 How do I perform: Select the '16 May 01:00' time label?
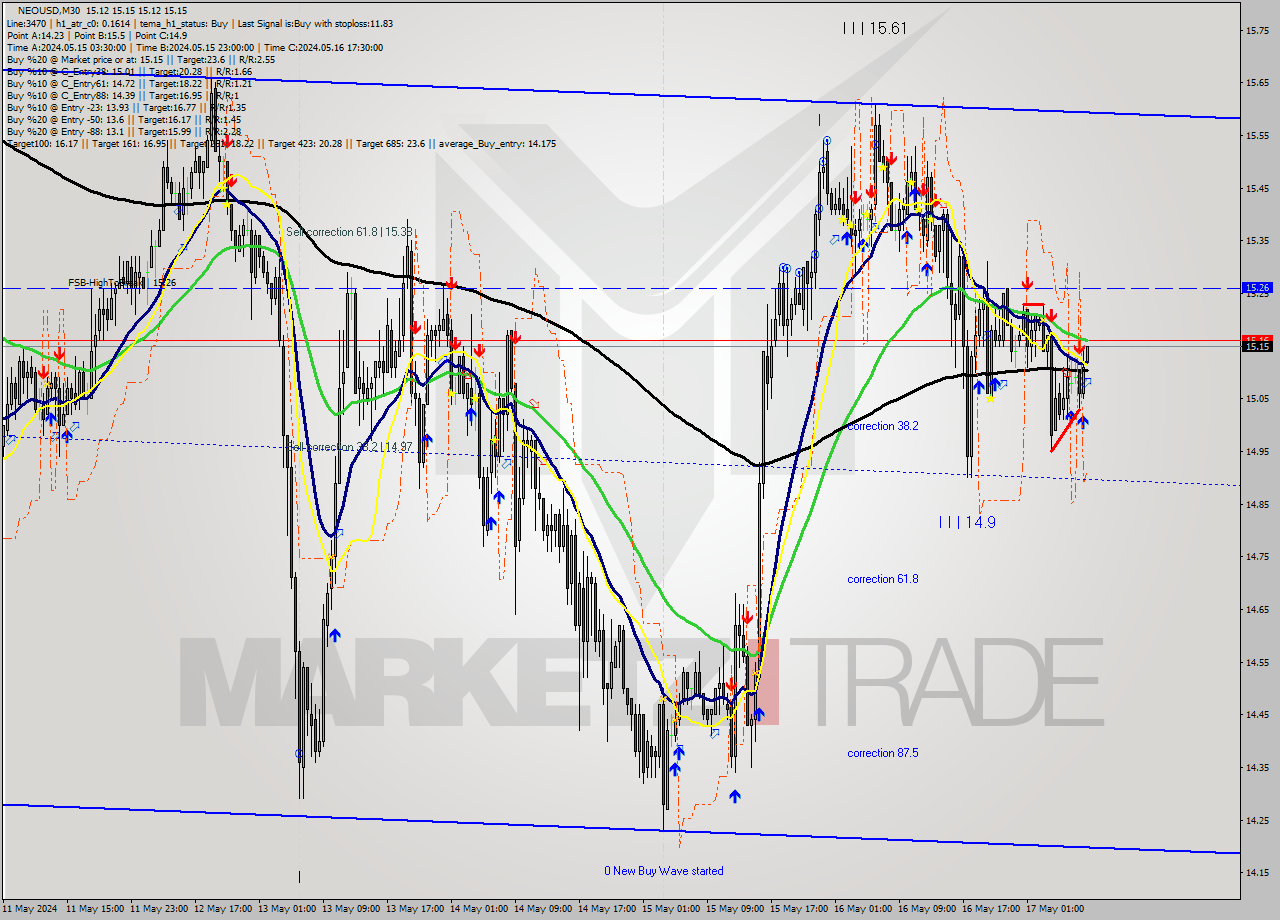tap(863, 909)
